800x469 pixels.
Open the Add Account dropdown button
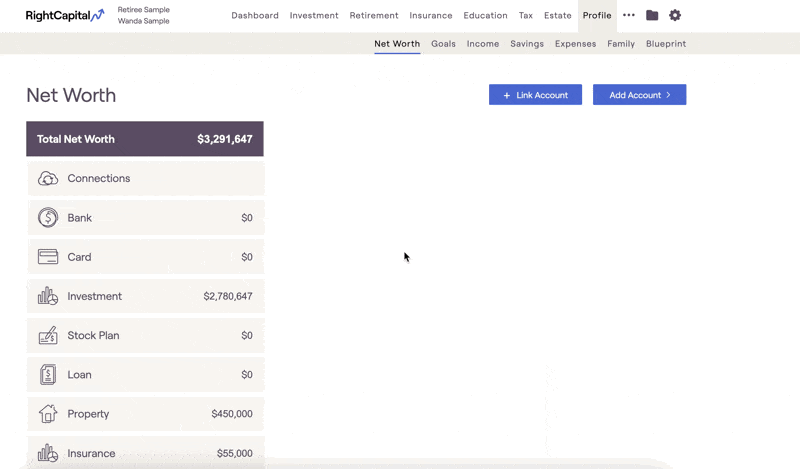(639, 95)
